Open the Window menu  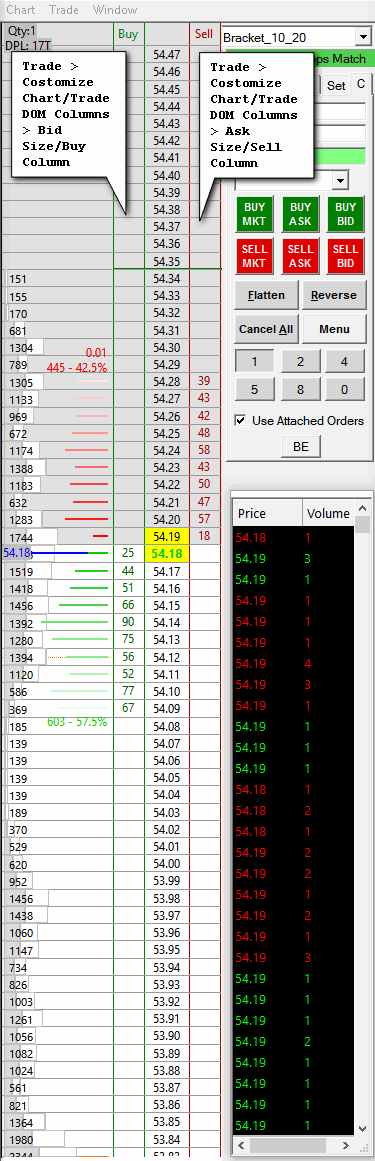(x=115, y=10)
